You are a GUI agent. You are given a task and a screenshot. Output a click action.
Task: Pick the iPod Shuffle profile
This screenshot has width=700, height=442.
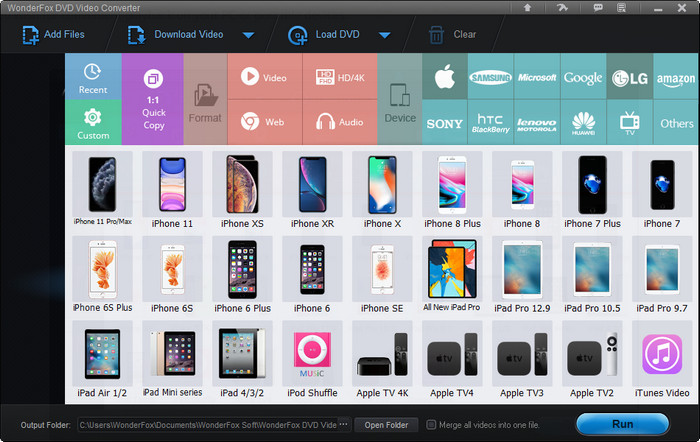point(312,359)
